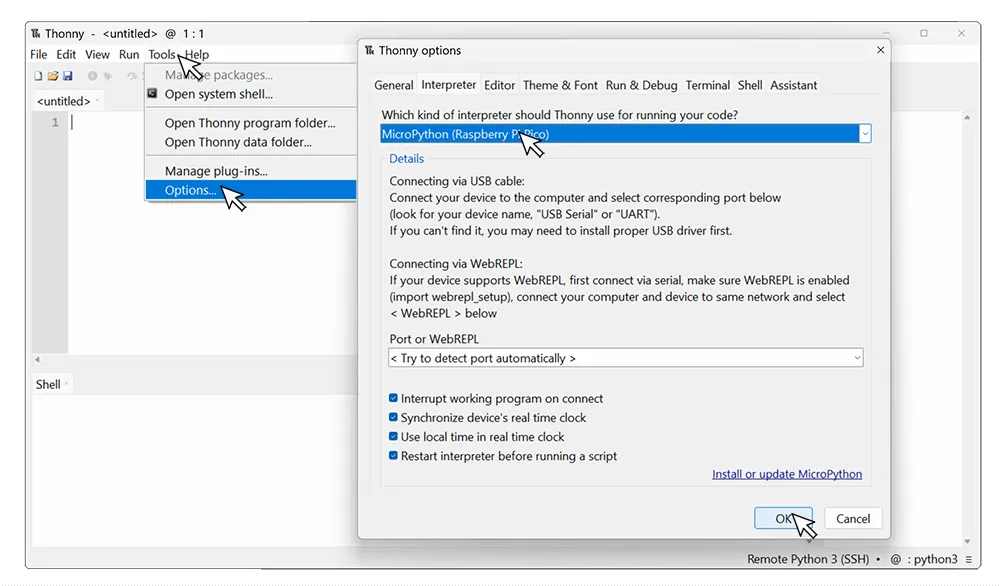This screenshot has width=1000, height=586.
Task: Toggle Synchronize device's real time clock
Action: click(x=394, y=418)
